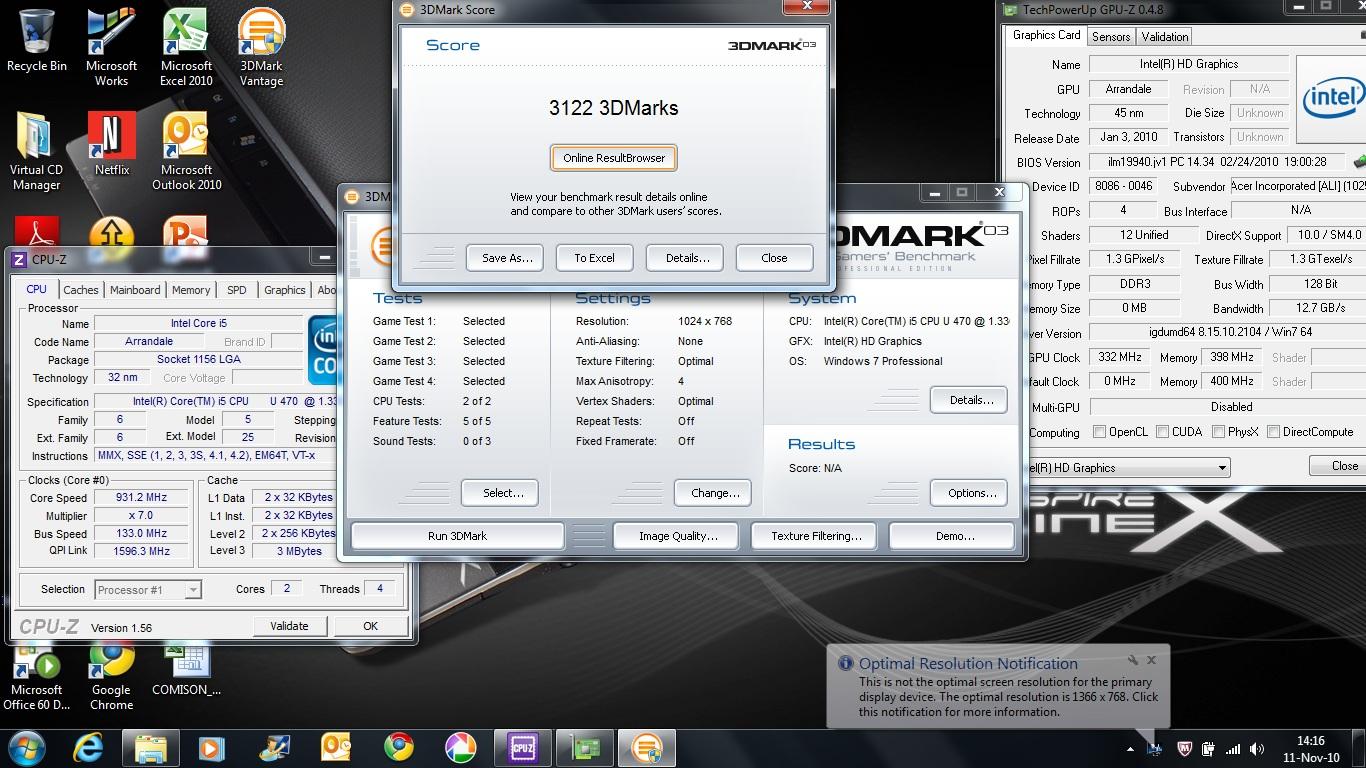The image size is (1366, 768).
Task: Open Windows Explorer from taskbar
Action: tap(151, 747)
